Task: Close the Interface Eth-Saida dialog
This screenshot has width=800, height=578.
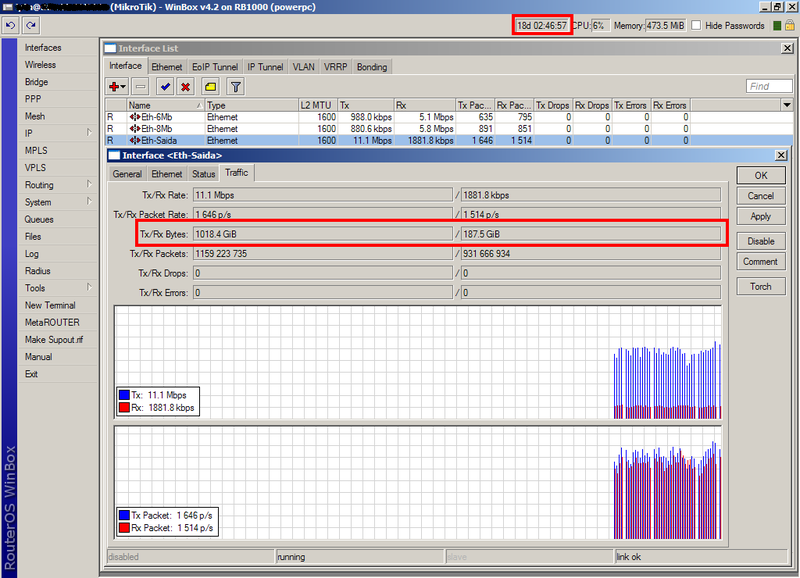Action: point(781,155)
